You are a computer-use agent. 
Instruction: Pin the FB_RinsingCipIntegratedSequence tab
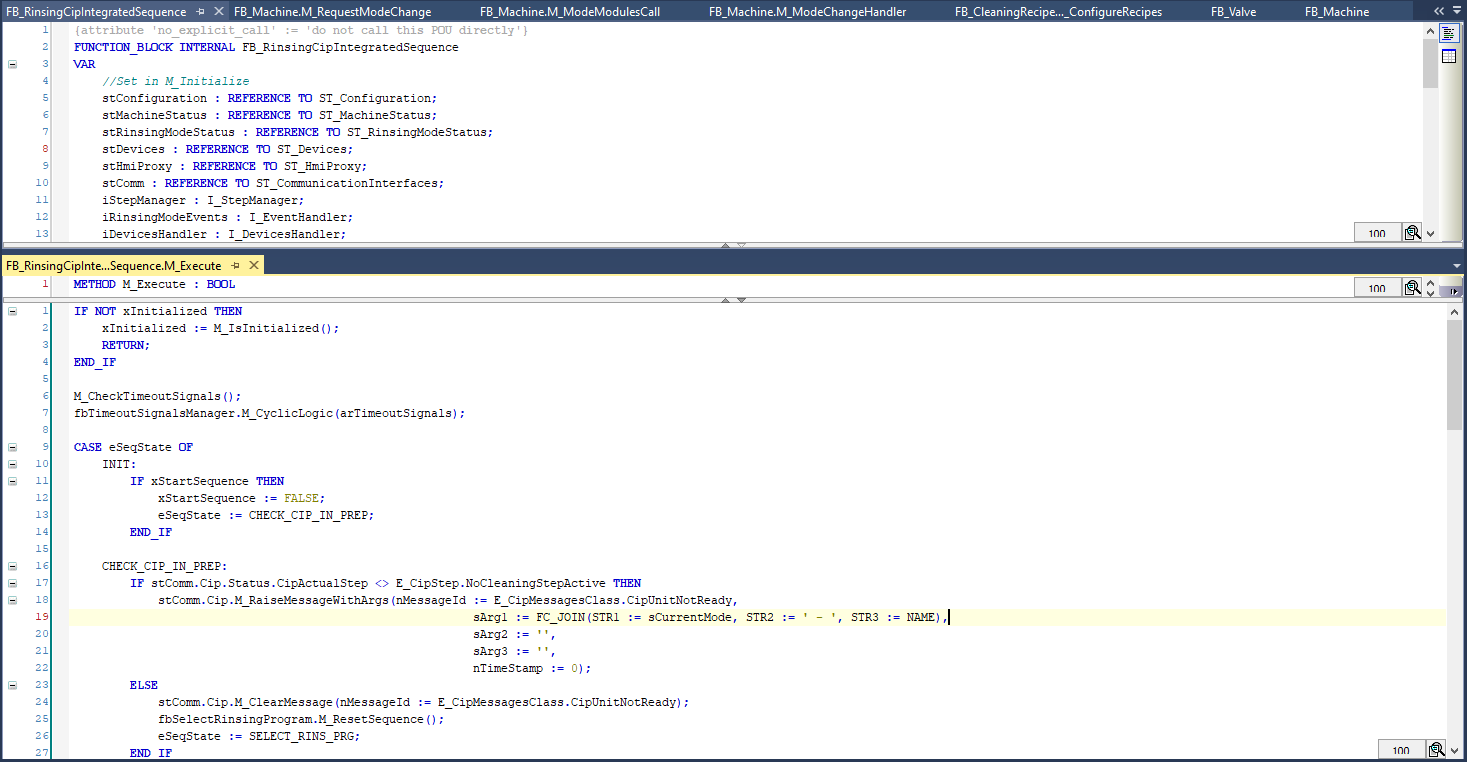[x=201, y=12]
